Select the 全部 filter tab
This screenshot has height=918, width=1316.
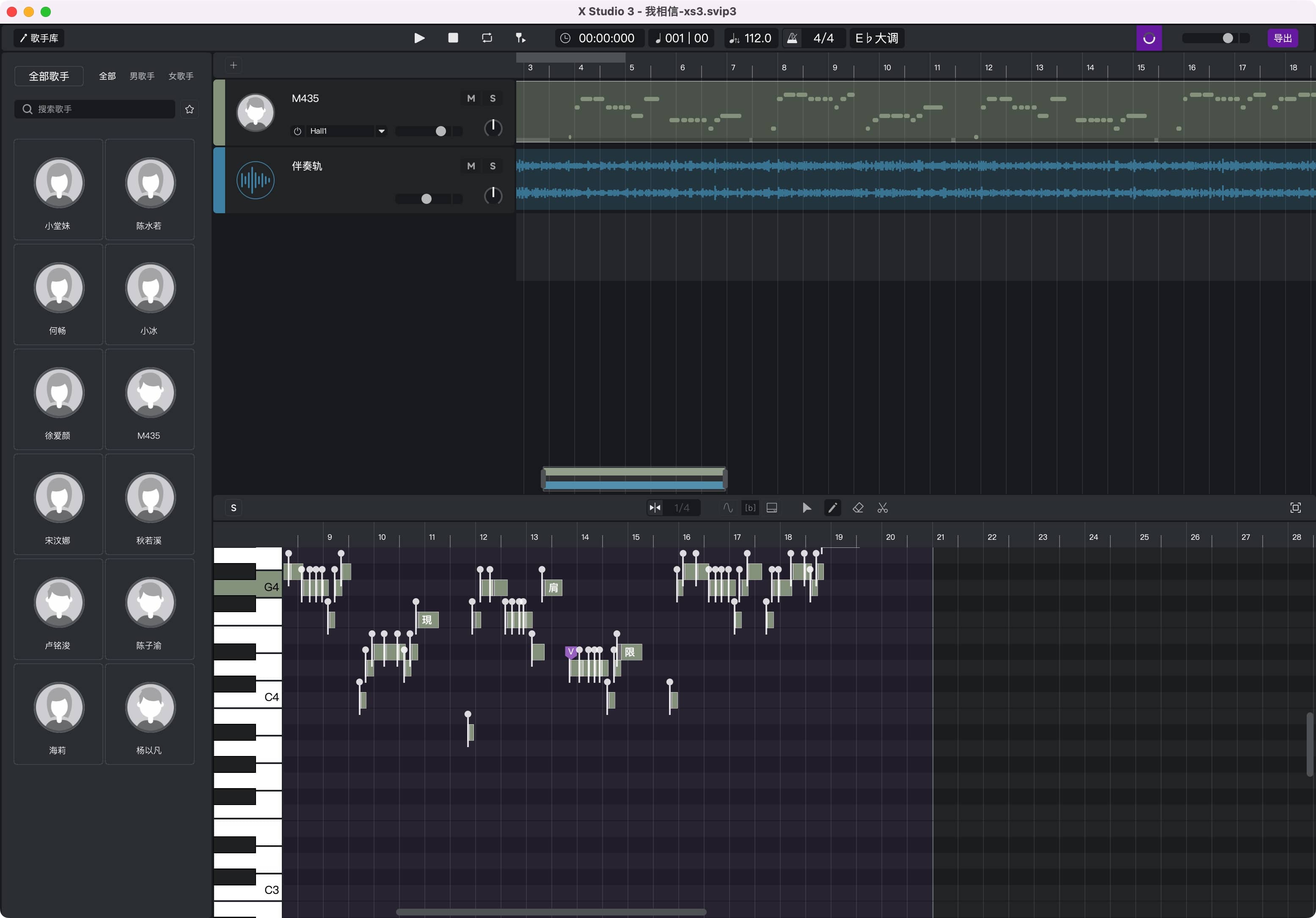[107, 76]
